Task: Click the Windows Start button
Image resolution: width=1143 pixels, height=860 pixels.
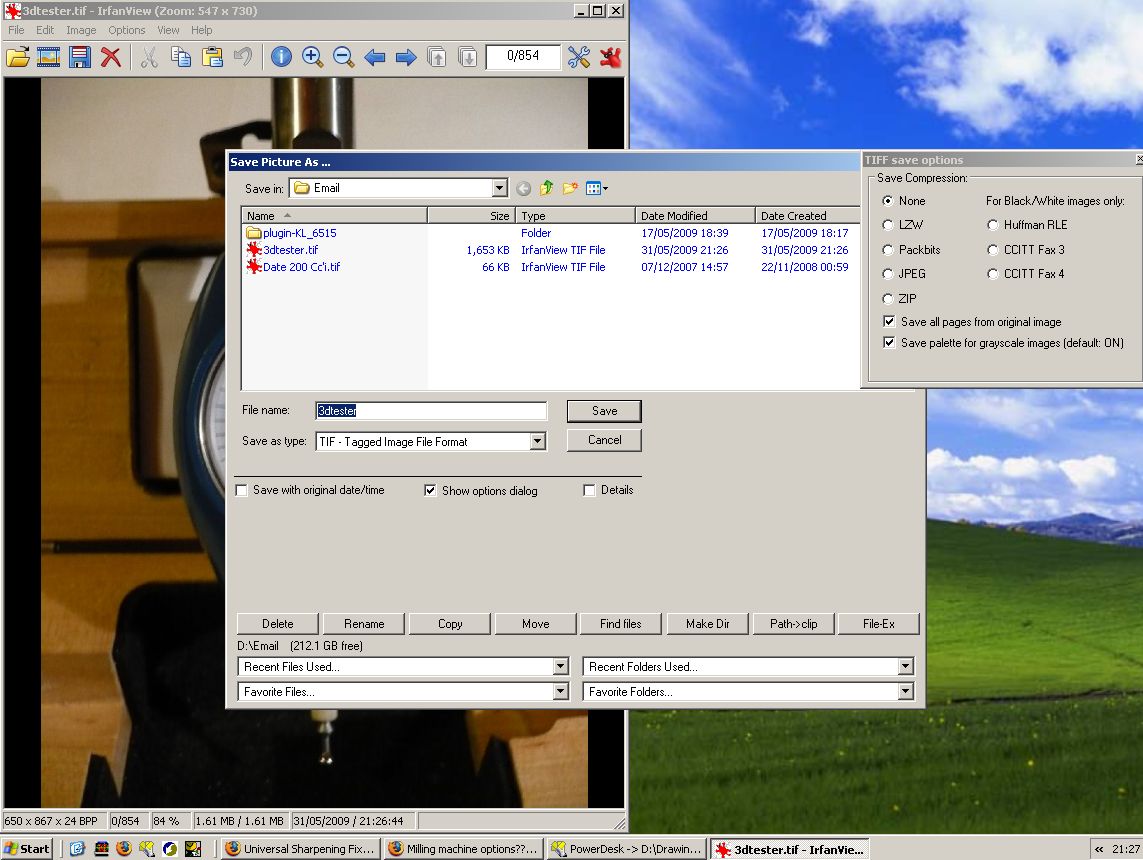Action: [27, 848]
